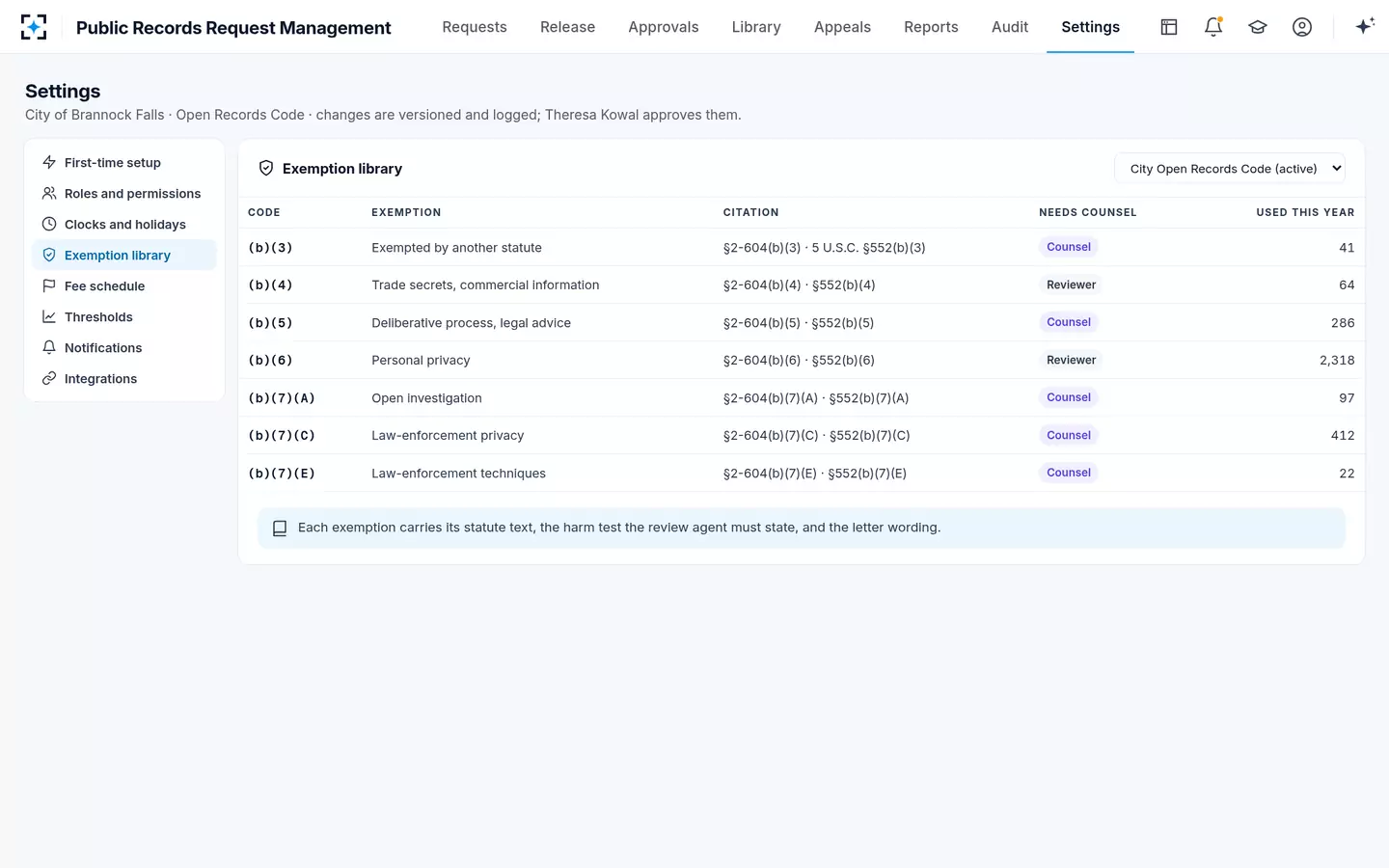Select the Settings tab
1389x868 pixels.
click(1091, 27)
